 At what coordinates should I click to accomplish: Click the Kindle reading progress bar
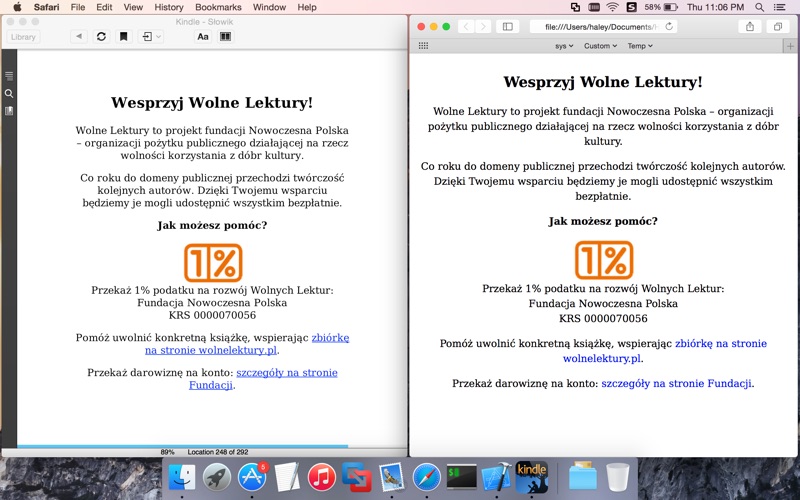click(182, 446)
